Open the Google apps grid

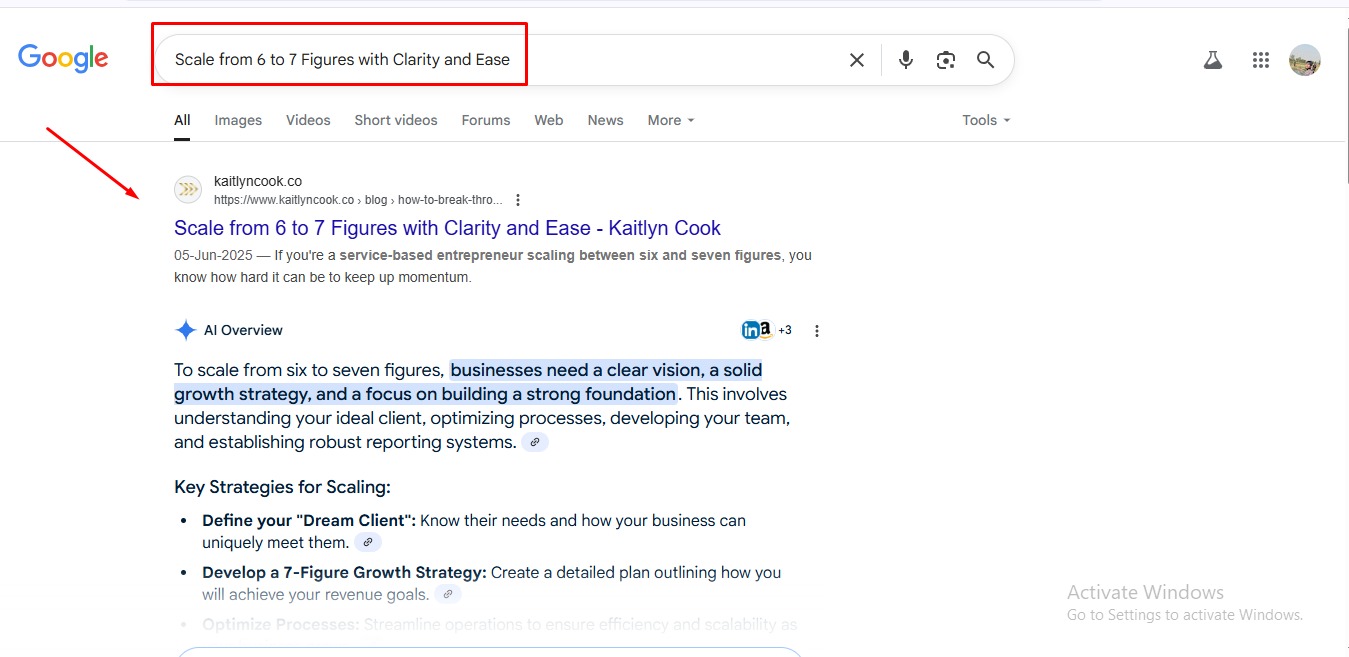click(x=1261, y=60)
